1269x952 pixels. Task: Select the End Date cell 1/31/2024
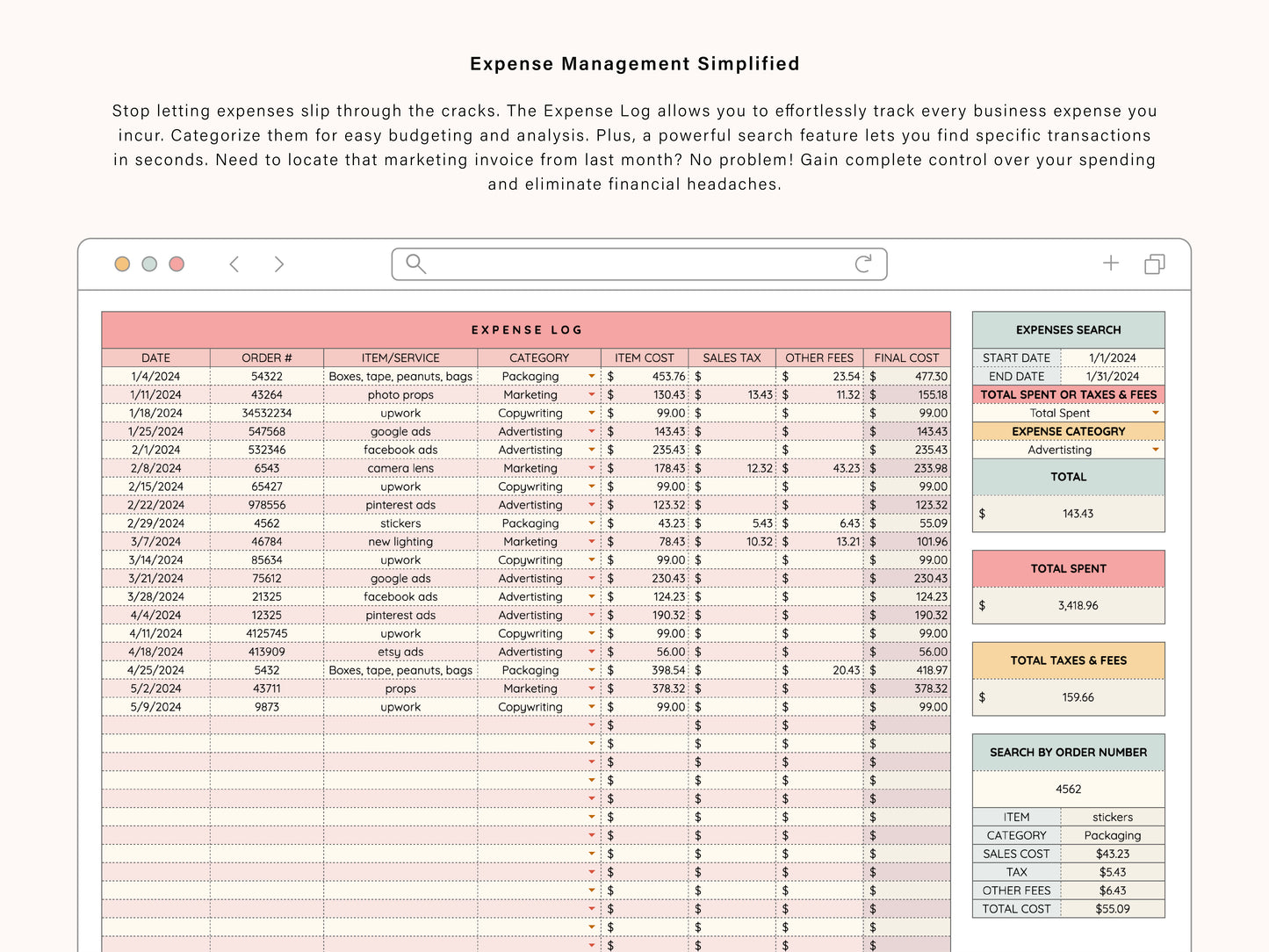1112,377
